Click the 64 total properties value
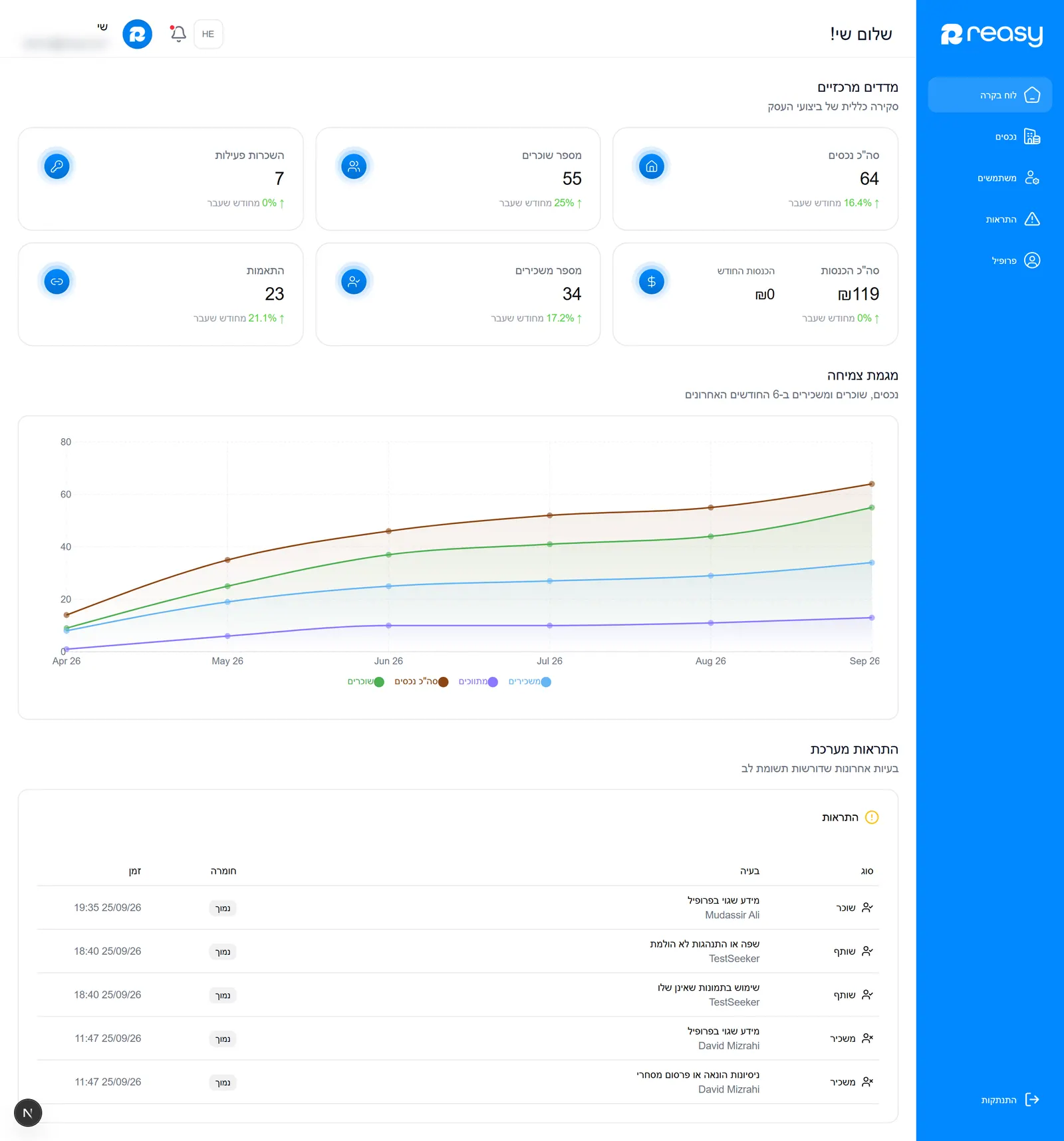 coord(869,179)
